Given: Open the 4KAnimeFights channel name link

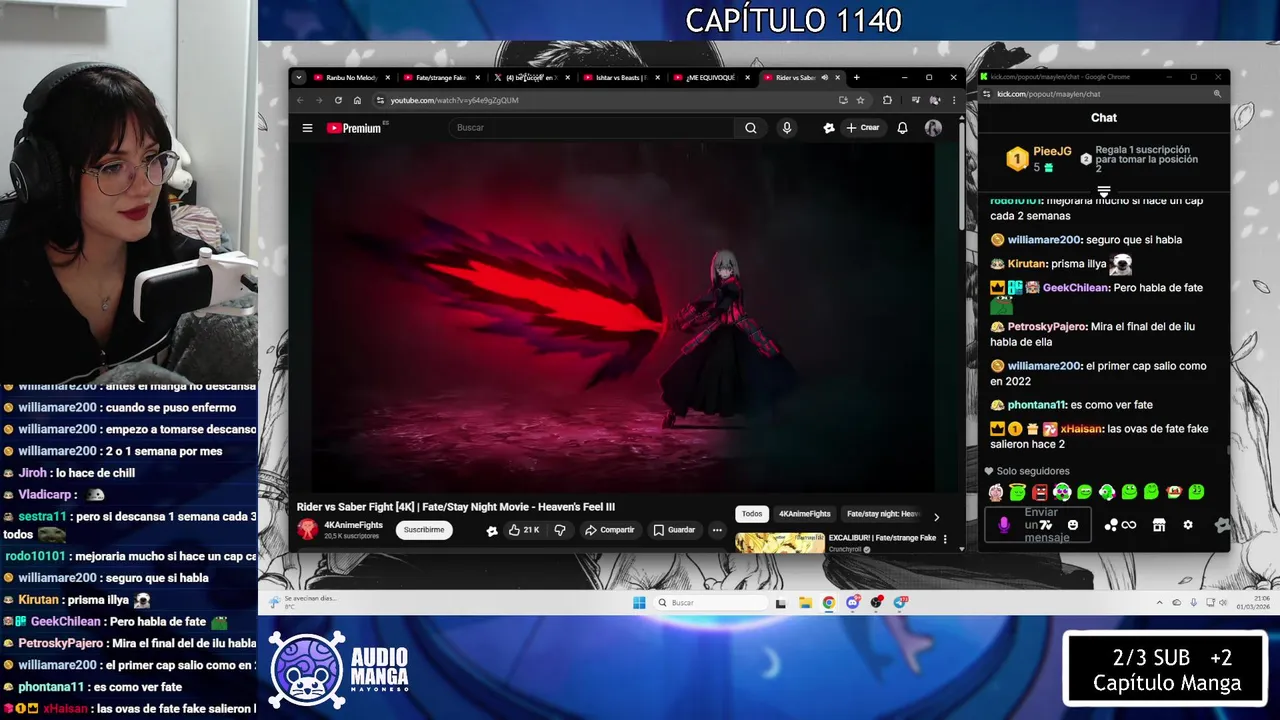Looking at the screenshot, I should [x=353, y=525].
